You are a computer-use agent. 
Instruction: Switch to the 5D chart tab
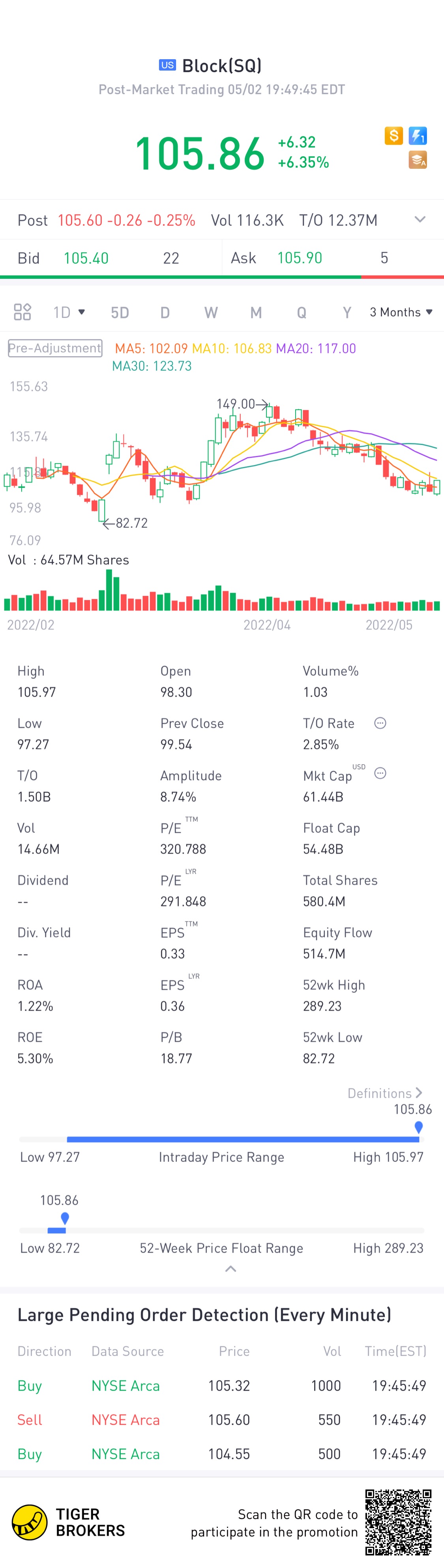click(x=120, y=313)
